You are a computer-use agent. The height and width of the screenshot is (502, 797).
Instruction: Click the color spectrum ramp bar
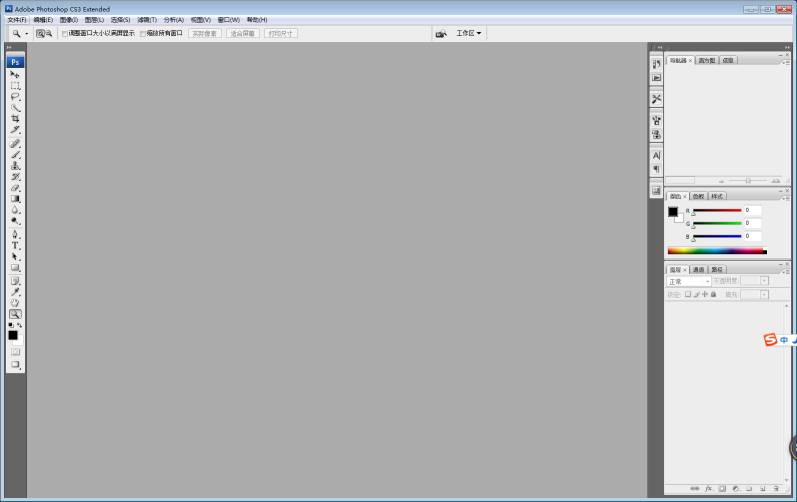[715, 250]
